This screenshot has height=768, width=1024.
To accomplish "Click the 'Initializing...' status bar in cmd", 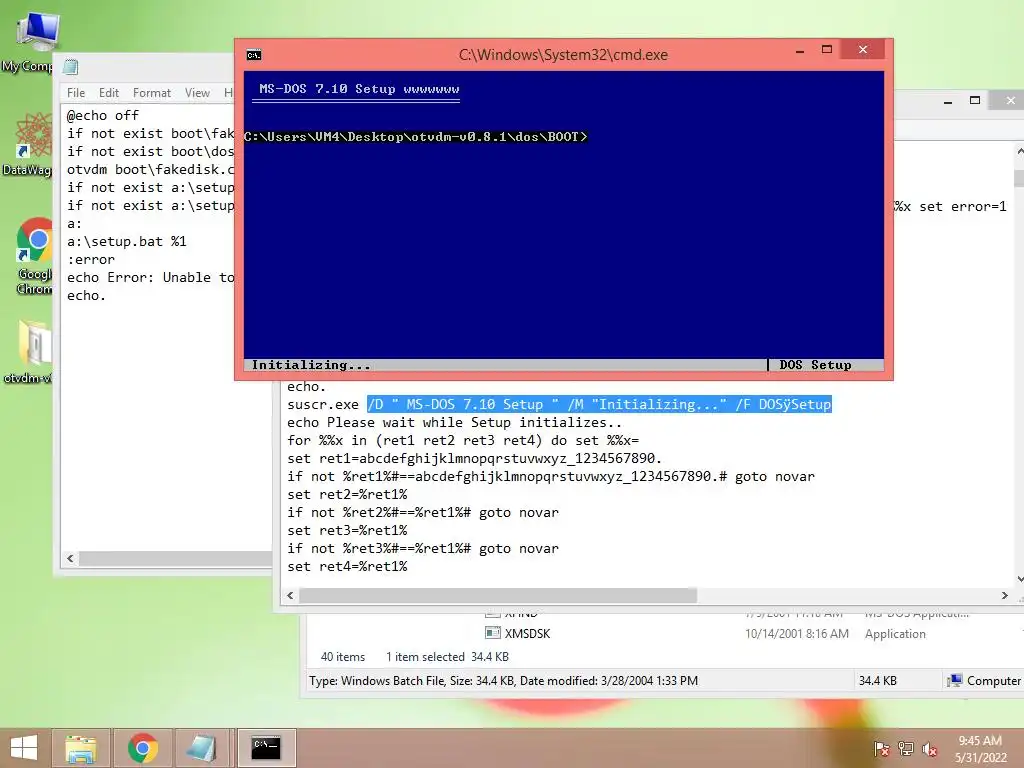I will (311, 365).
